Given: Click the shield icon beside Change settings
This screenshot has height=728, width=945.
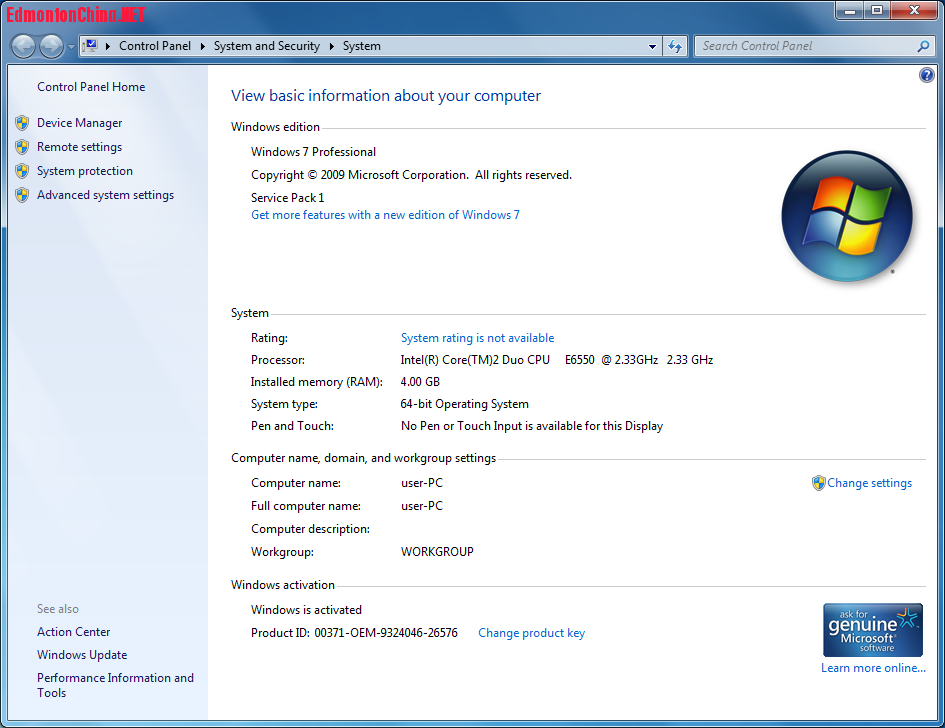Looking at the screenshot, I should tap(818, 483).
